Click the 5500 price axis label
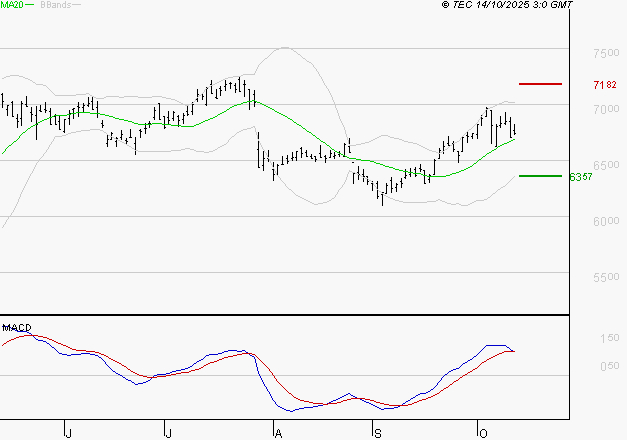The width and height of the screenshot is (627, 440). click(606, 277)
